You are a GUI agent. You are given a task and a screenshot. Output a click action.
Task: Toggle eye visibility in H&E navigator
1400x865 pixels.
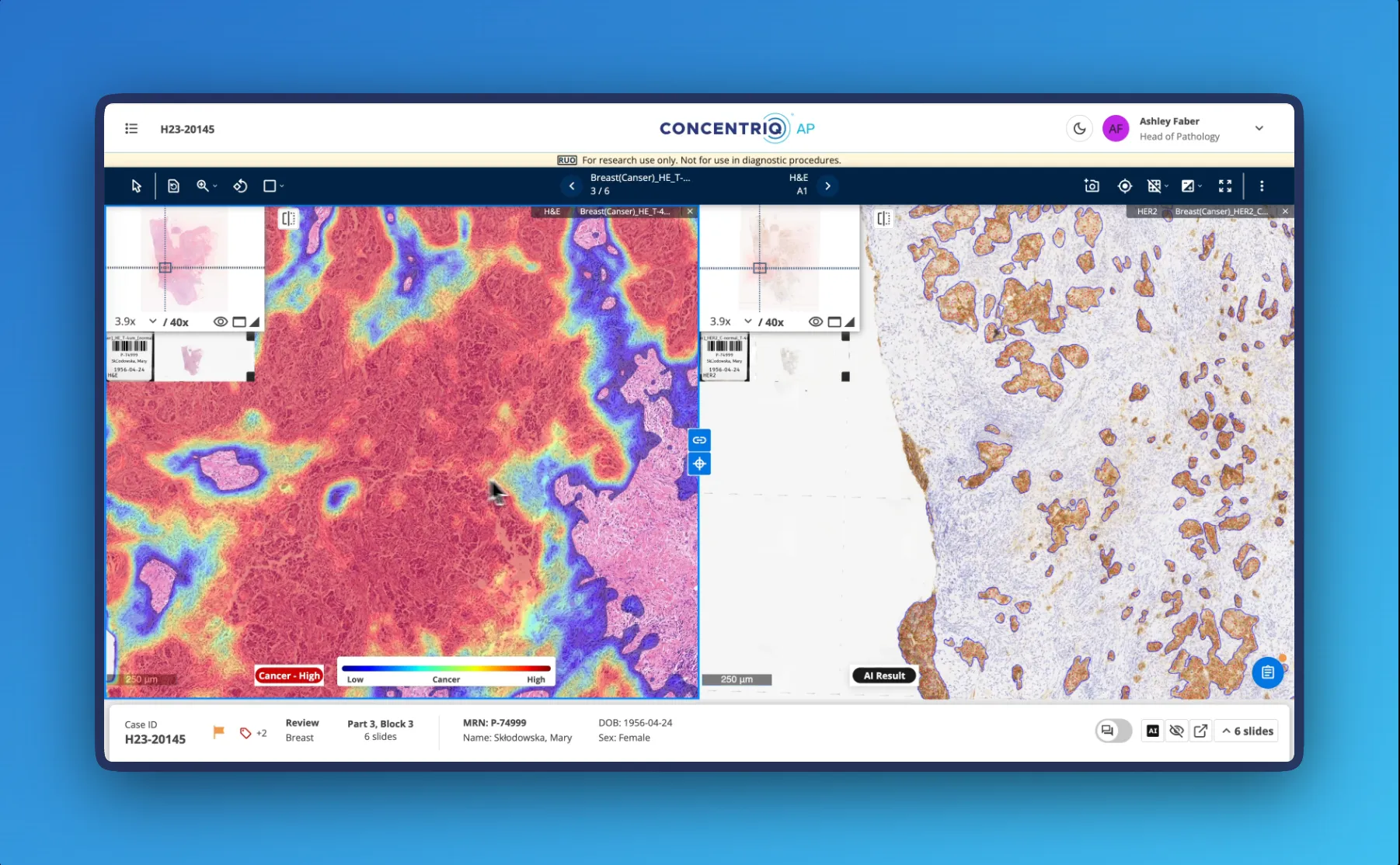221,322
